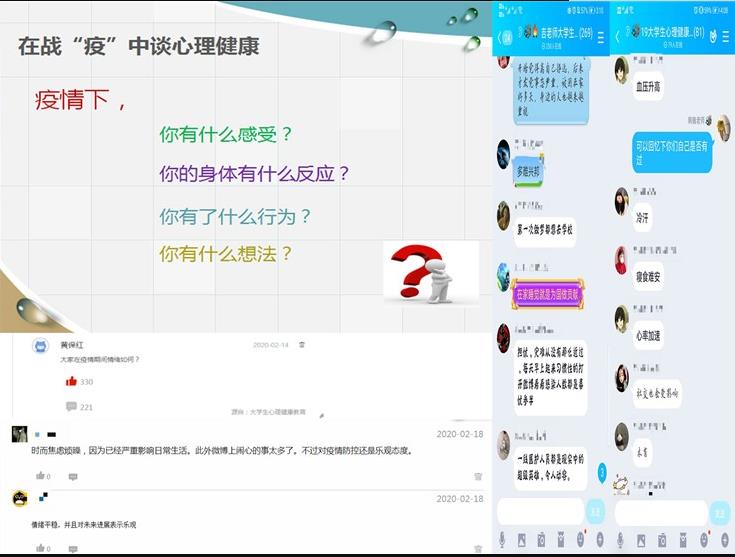Open the plus icon in the right chat toolbar
Image resolution: width=735 pixels, height=557 pixels.
point(725,540)
